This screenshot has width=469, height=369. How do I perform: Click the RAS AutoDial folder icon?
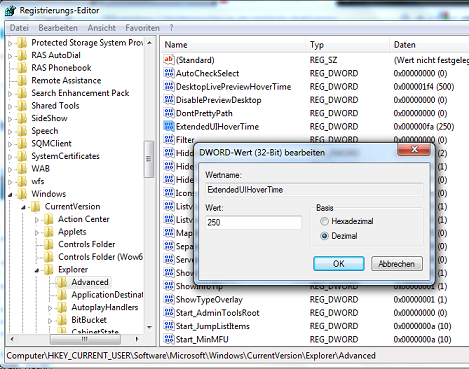point(22,55)
